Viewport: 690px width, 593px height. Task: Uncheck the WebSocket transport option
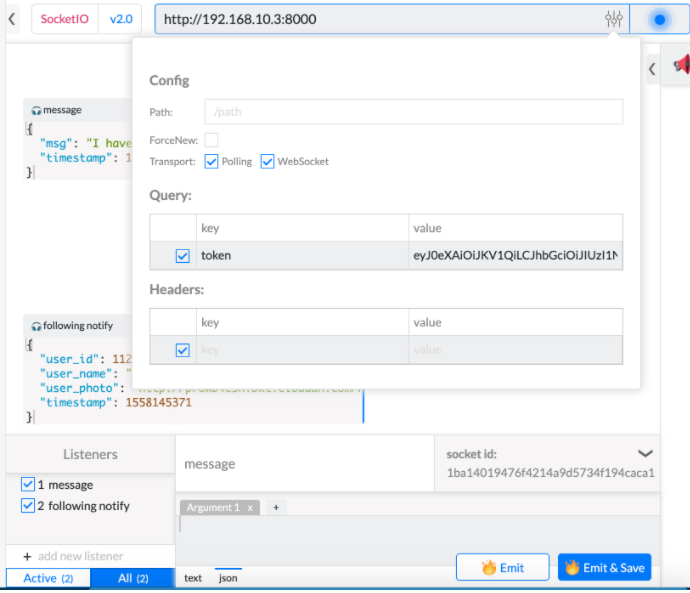(x=267, y=161)
